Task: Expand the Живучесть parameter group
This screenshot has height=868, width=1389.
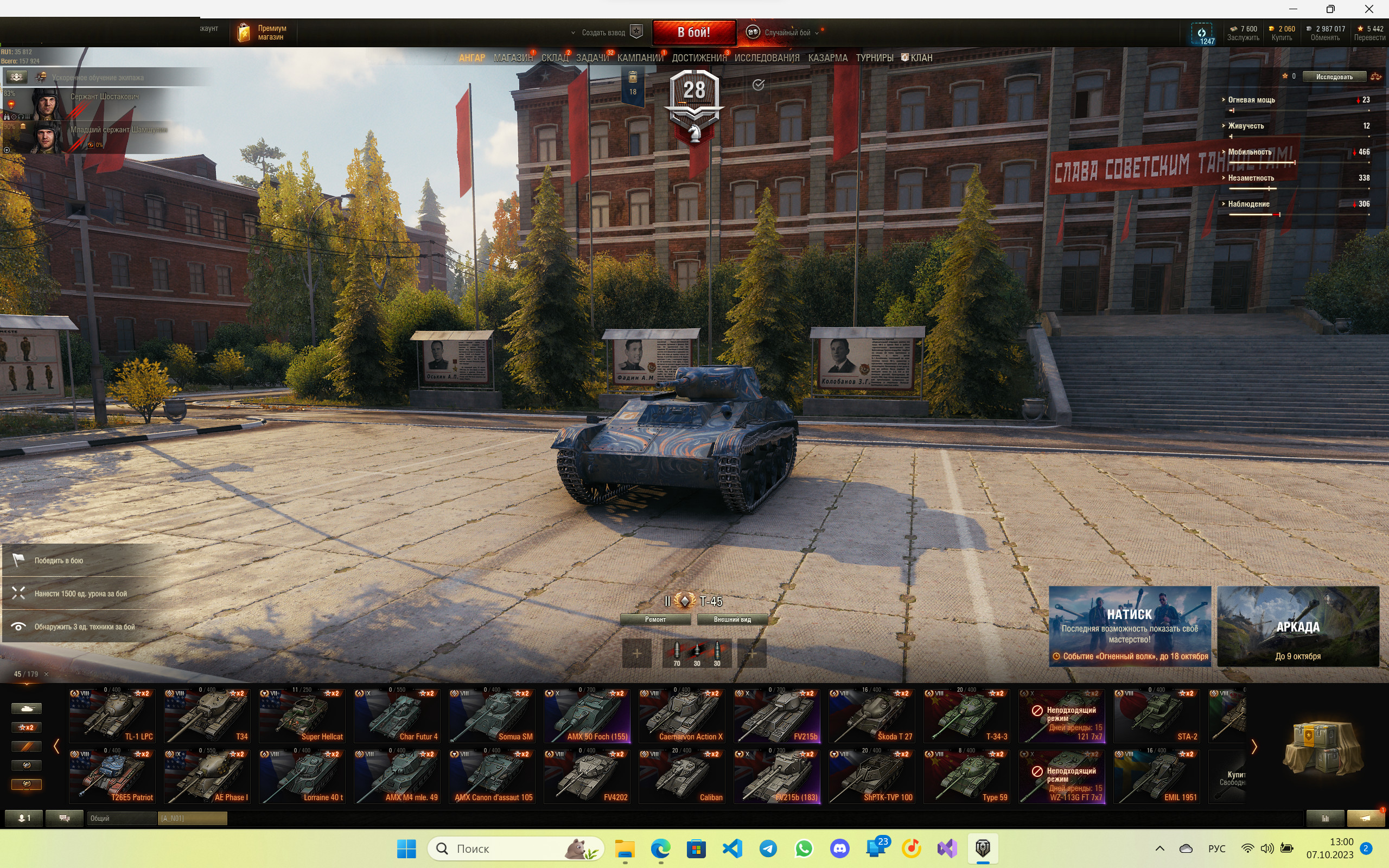Action: tap(1224, 125)
